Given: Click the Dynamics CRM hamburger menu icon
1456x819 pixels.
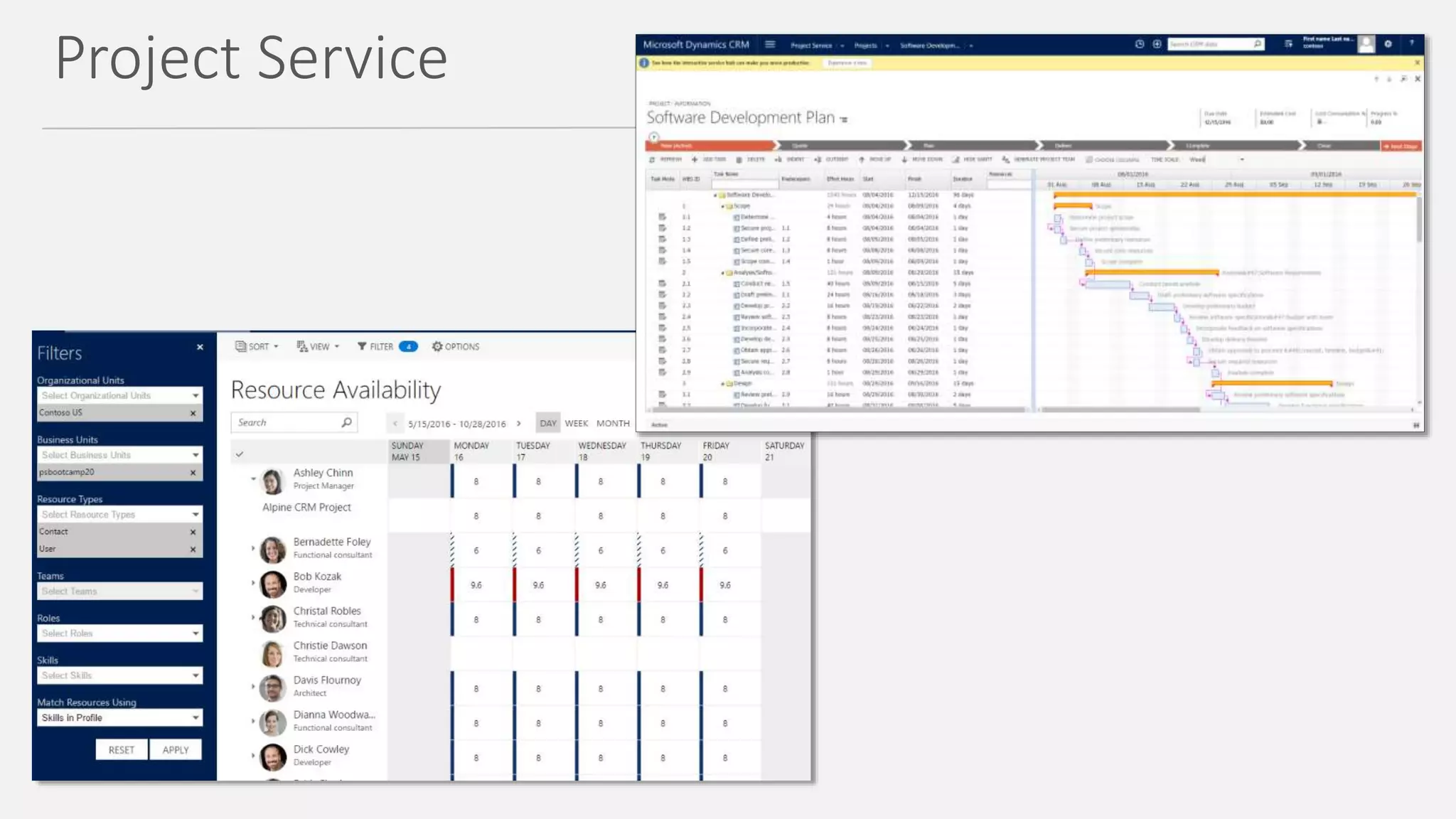Looking at the screenshot, I should pyautogui.click(x=770, y=45).
